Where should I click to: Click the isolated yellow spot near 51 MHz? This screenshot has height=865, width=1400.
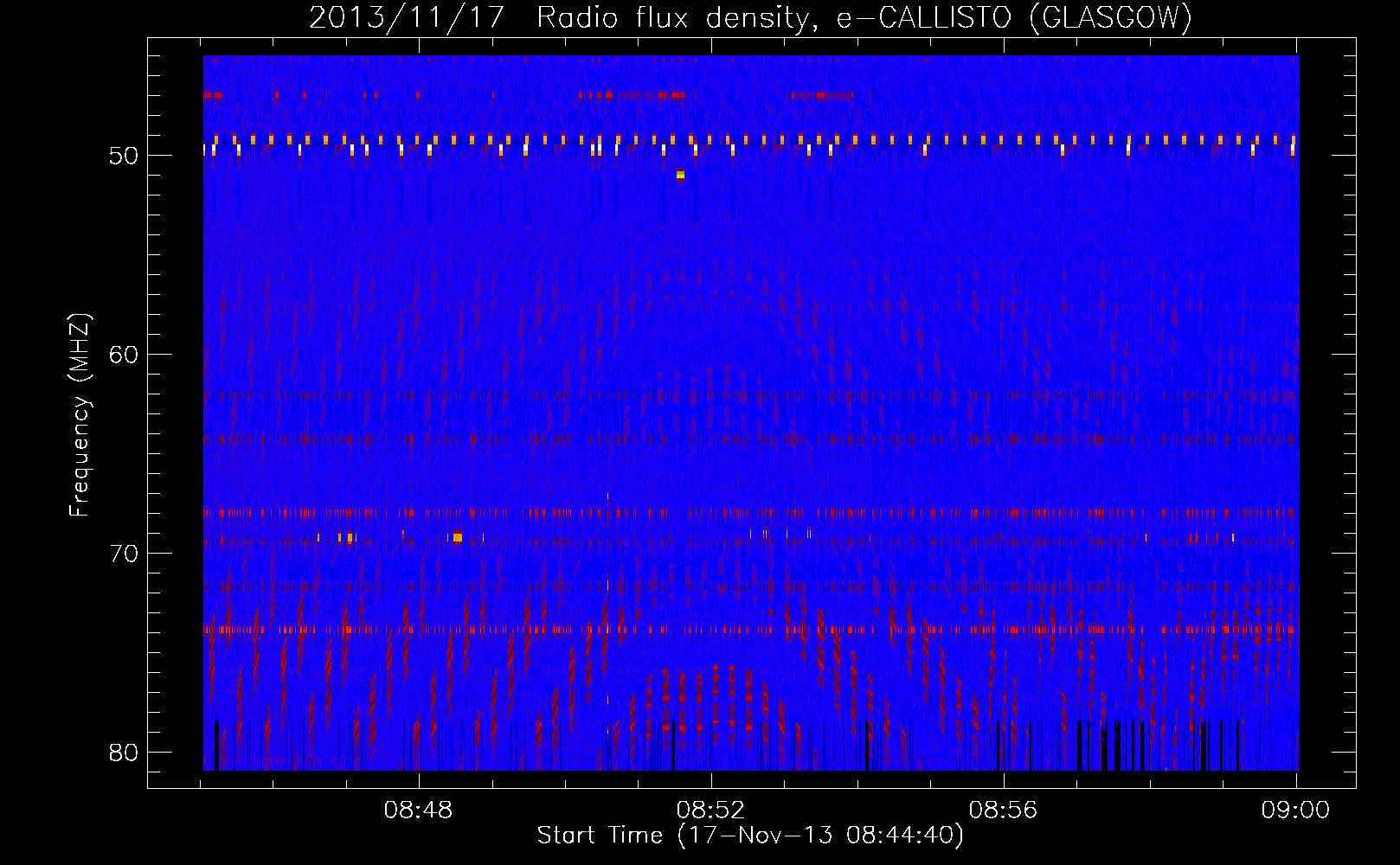point(680,175)
